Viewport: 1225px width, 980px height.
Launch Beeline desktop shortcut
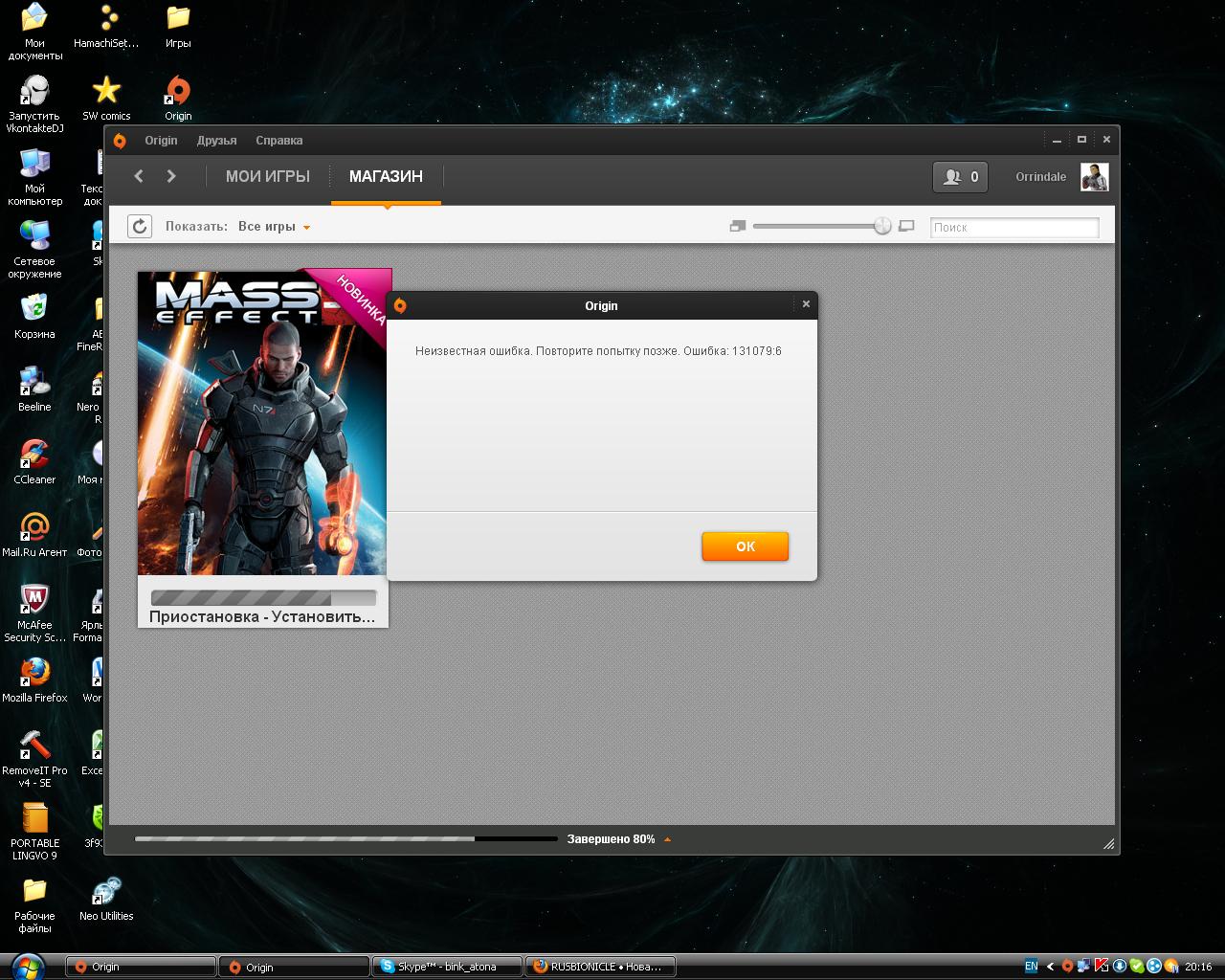(x=34, y=390)
